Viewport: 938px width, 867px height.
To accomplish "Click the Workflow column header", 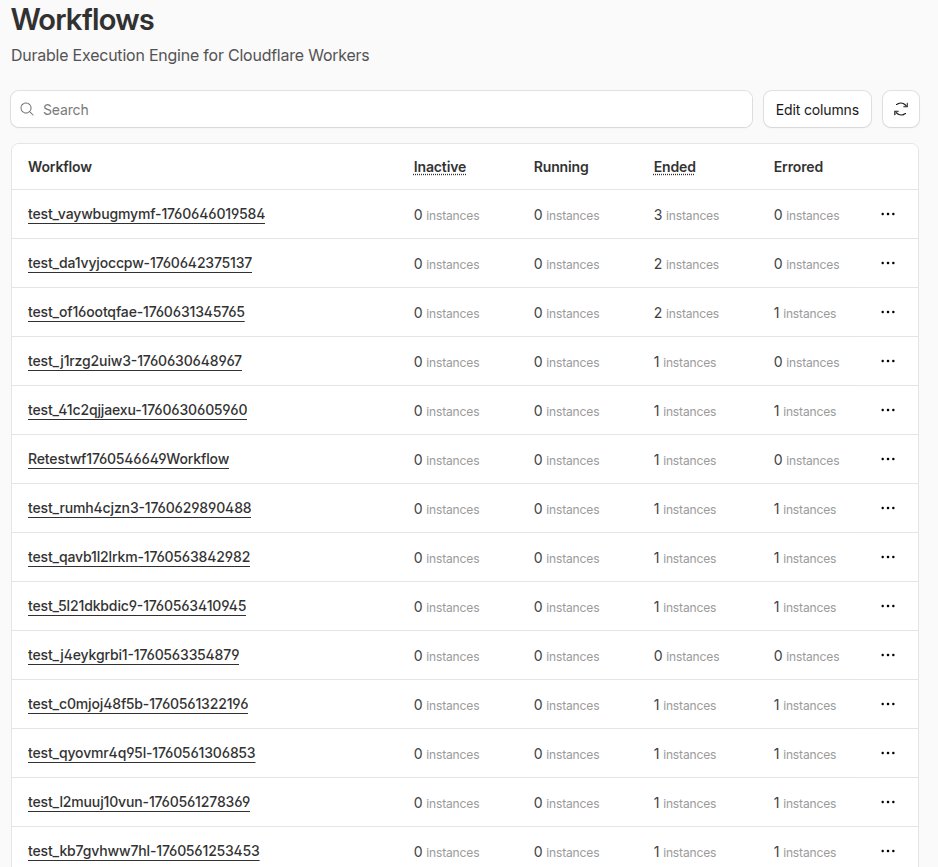I will 60,167.
